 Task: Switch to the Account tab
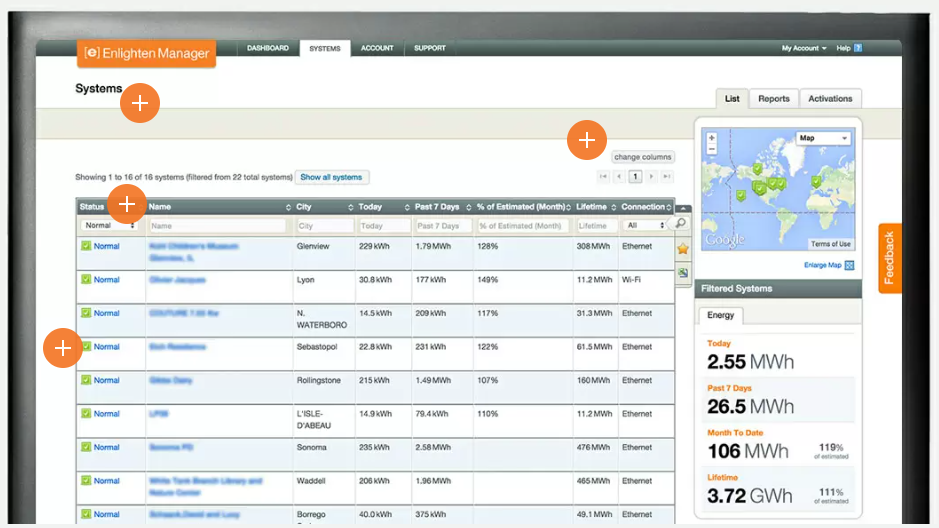(377, 48)
